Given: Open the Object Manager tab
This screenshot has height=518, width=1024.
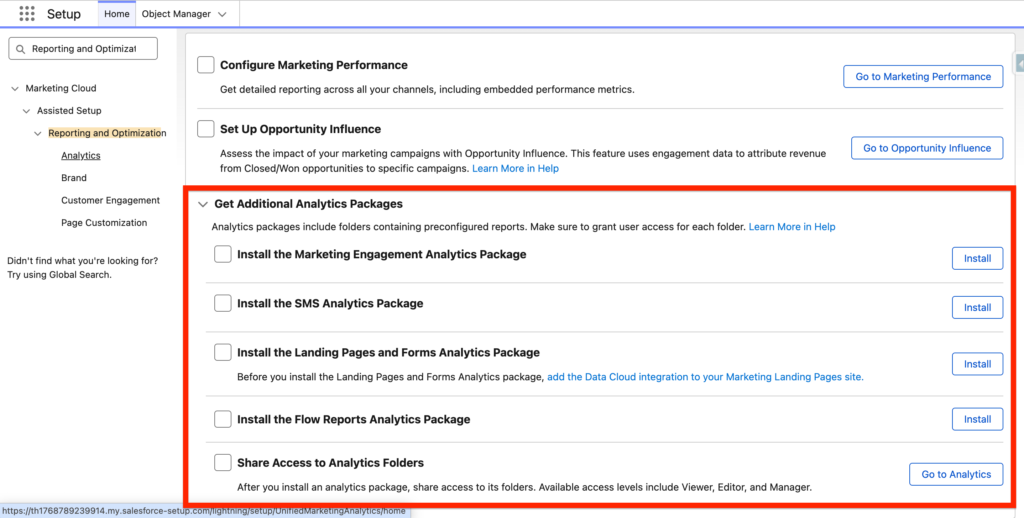Looking at the screenshot, I should (x=176, y=14).
